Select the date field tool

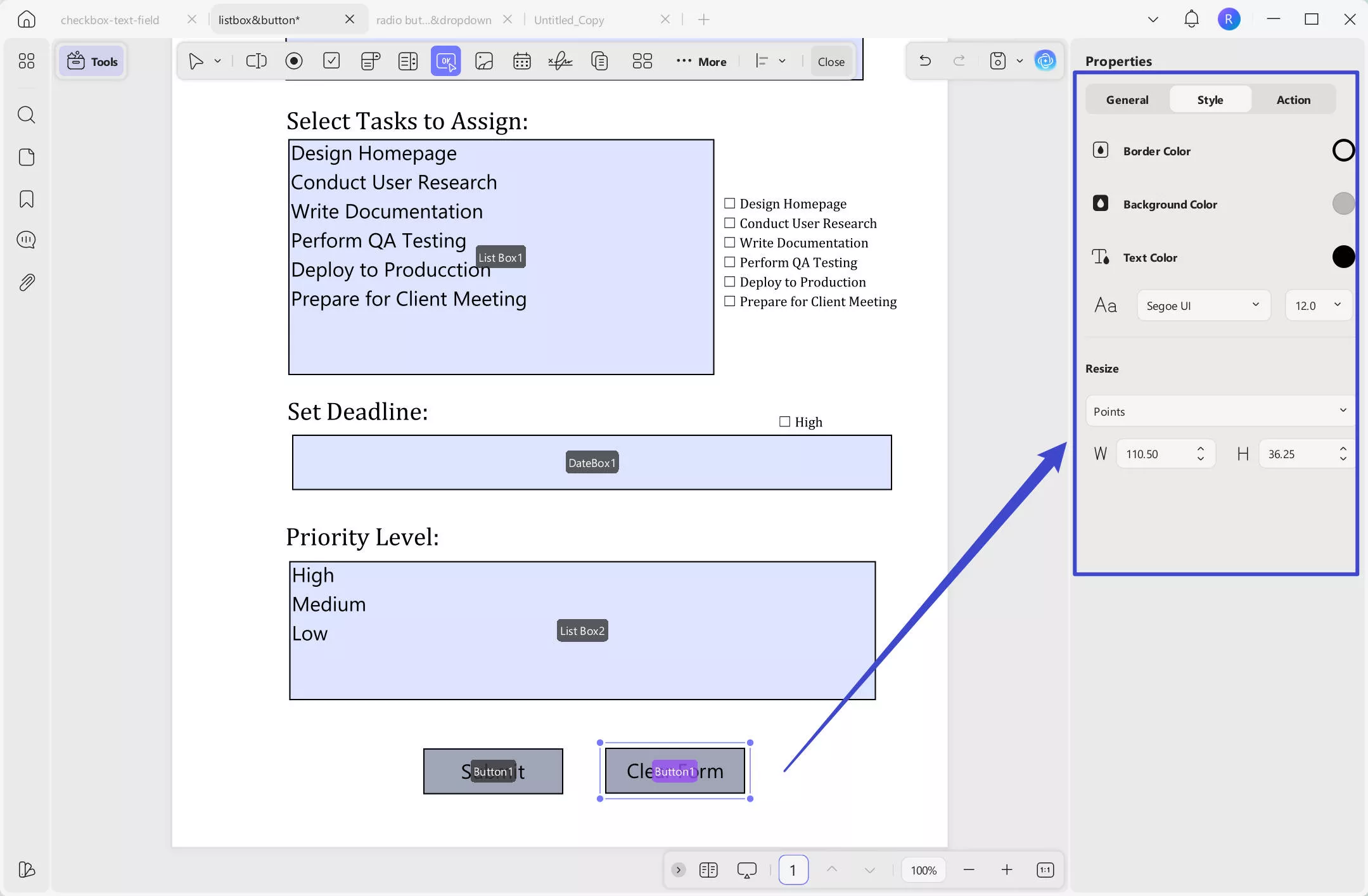click(522, 61)
